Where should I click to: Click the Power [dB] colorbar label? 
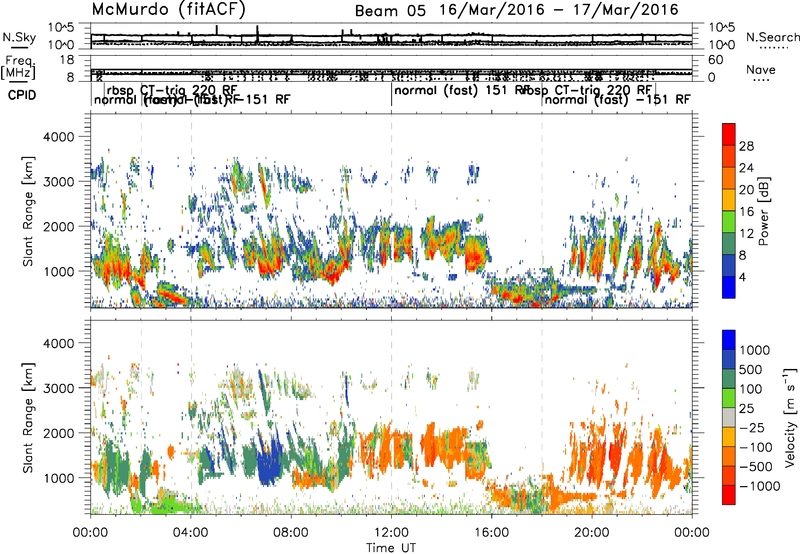763,211
